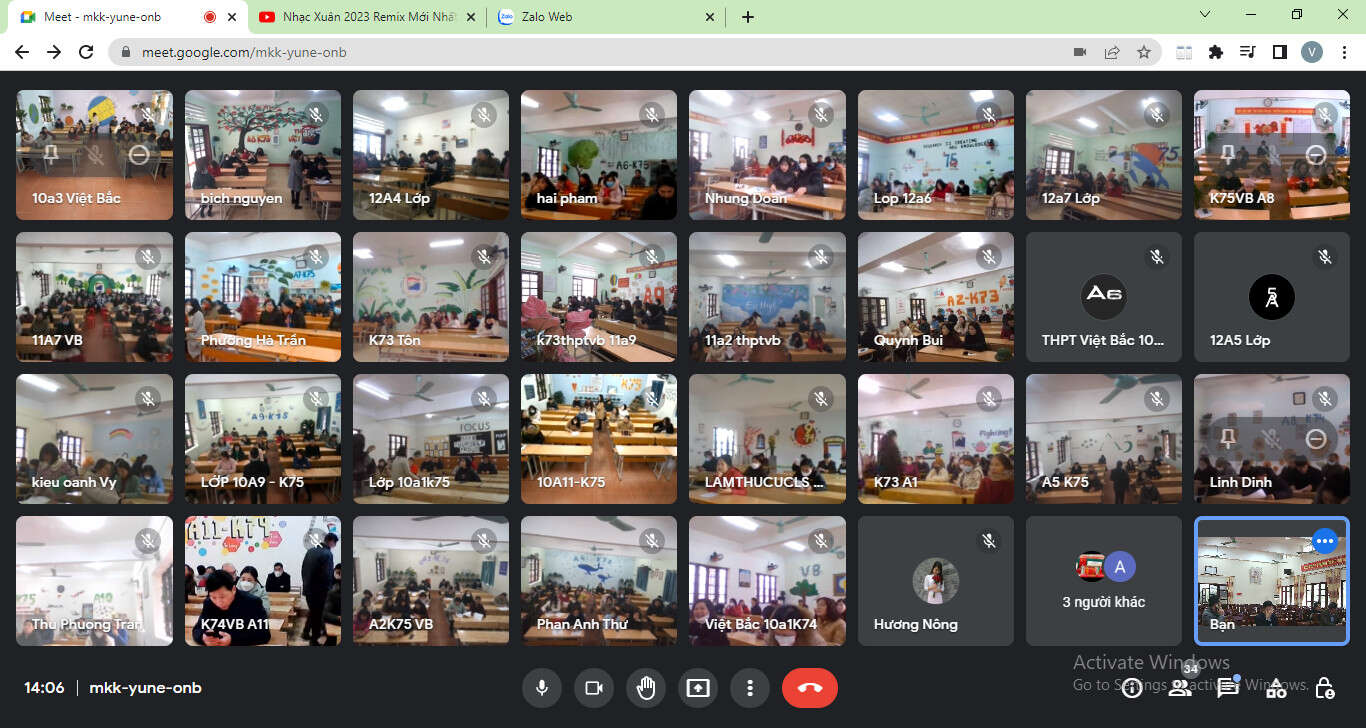Open Chrome three-dot menu
Viewport: 1366px width, 728px height.
coord(1343,52)
